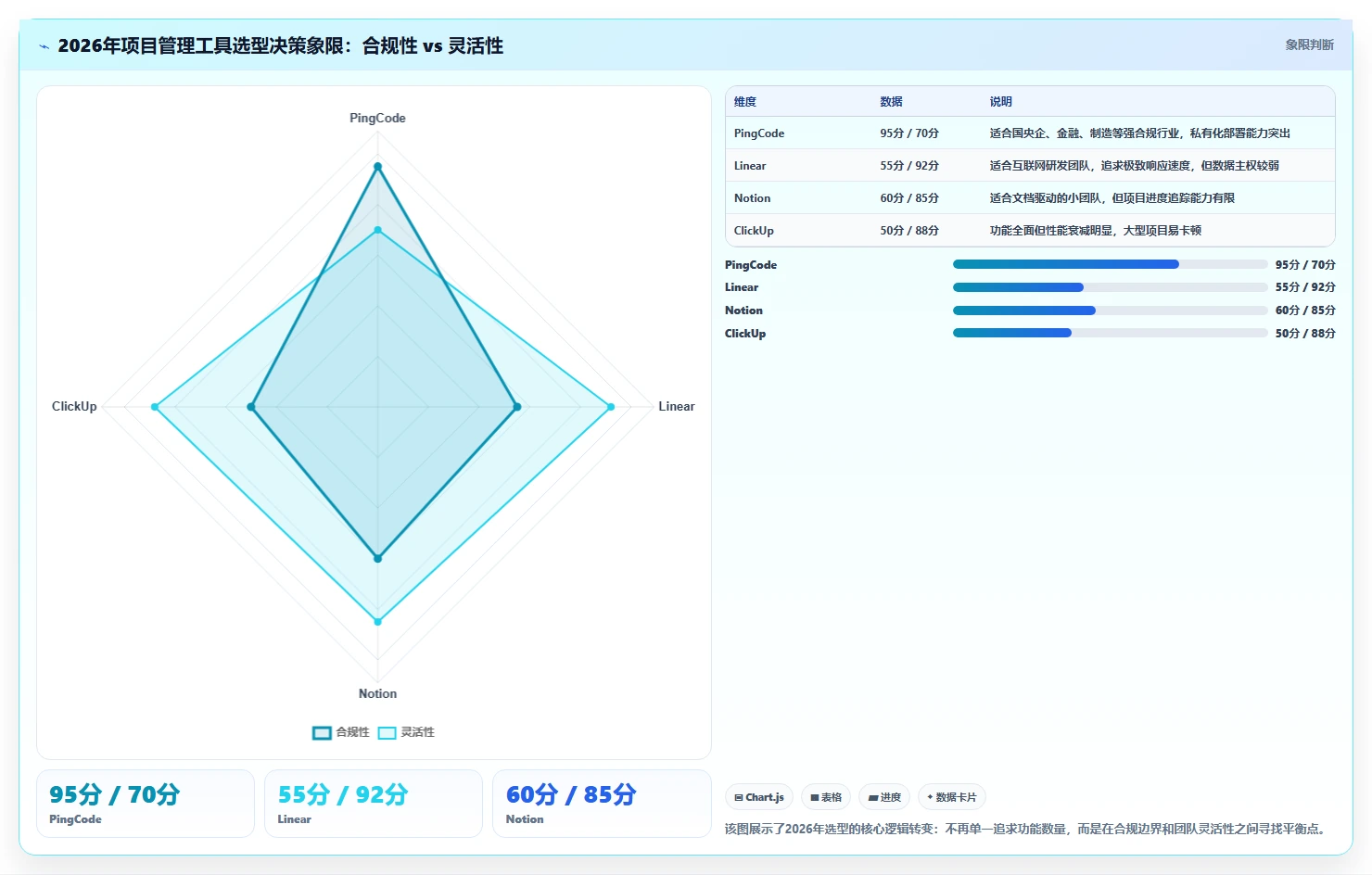
Task: Click the 数据 column header in the table
Action: pos(891,102)
